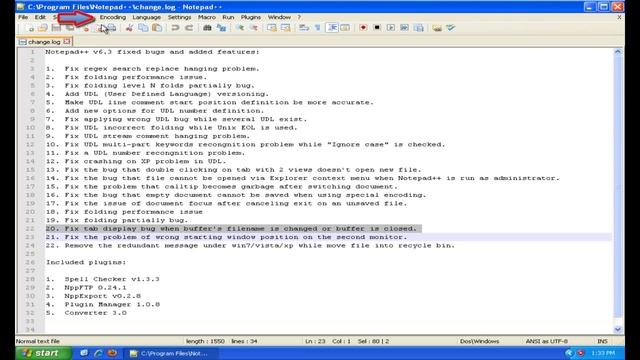Open the Windows Start button

click(x=44, y=353)
